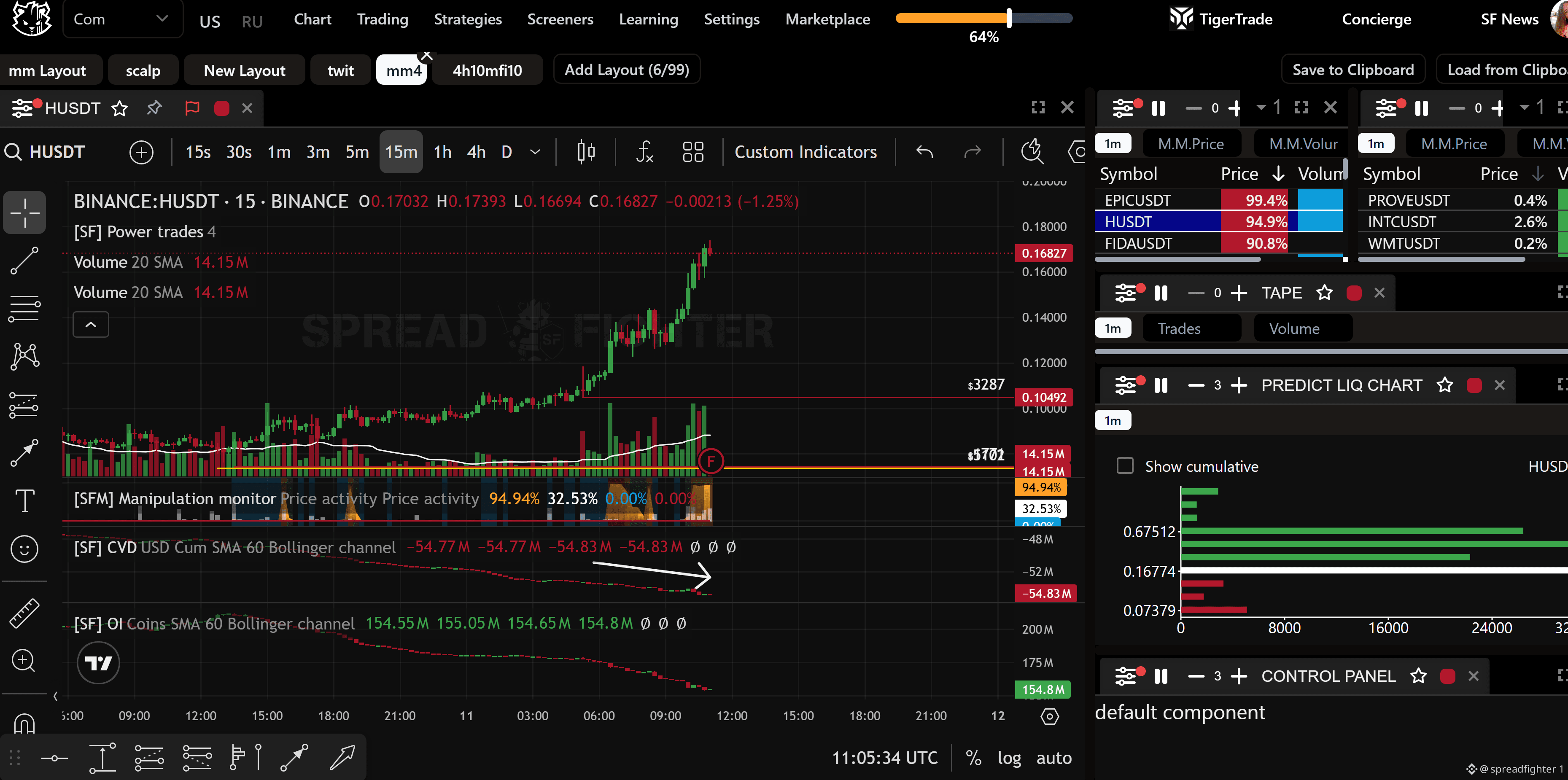Add HUSDT to favorites with star
Screen dimensions: 1568x780
(120, 108)
